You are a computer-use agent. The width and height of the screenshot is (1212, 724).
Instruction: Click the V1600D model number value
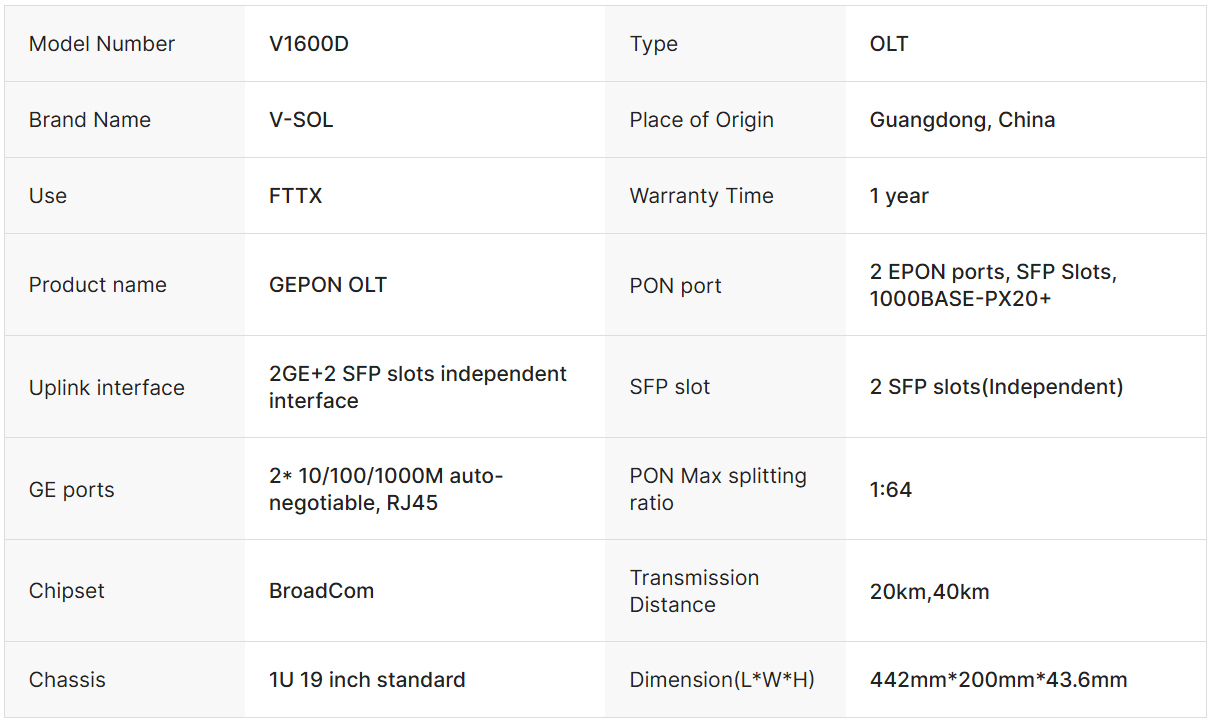(x=309, y=44)
